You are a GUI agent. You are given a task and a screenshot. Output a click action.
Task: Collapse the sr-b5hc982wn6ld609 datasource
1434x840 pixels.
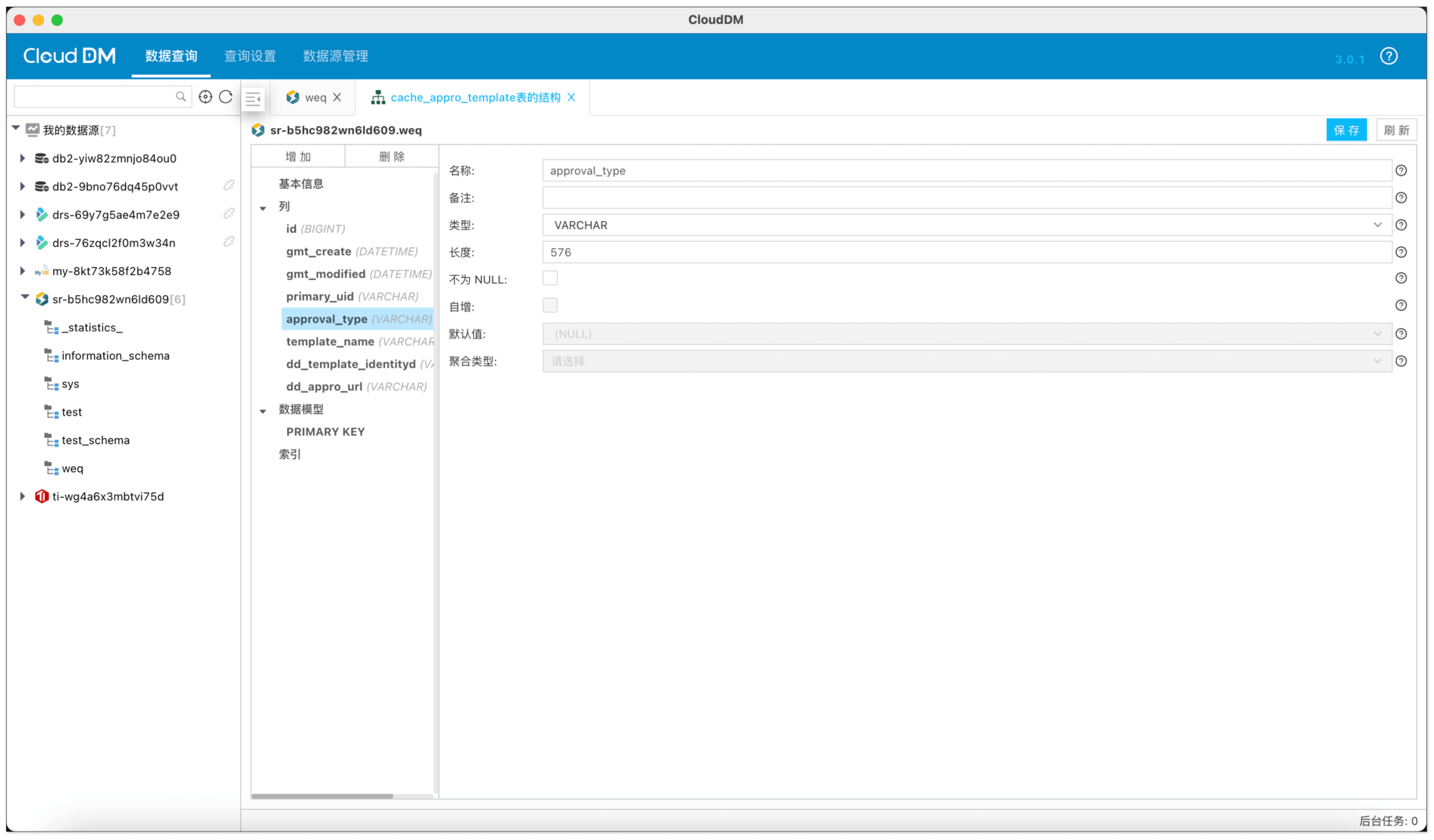tap(25, 298)
